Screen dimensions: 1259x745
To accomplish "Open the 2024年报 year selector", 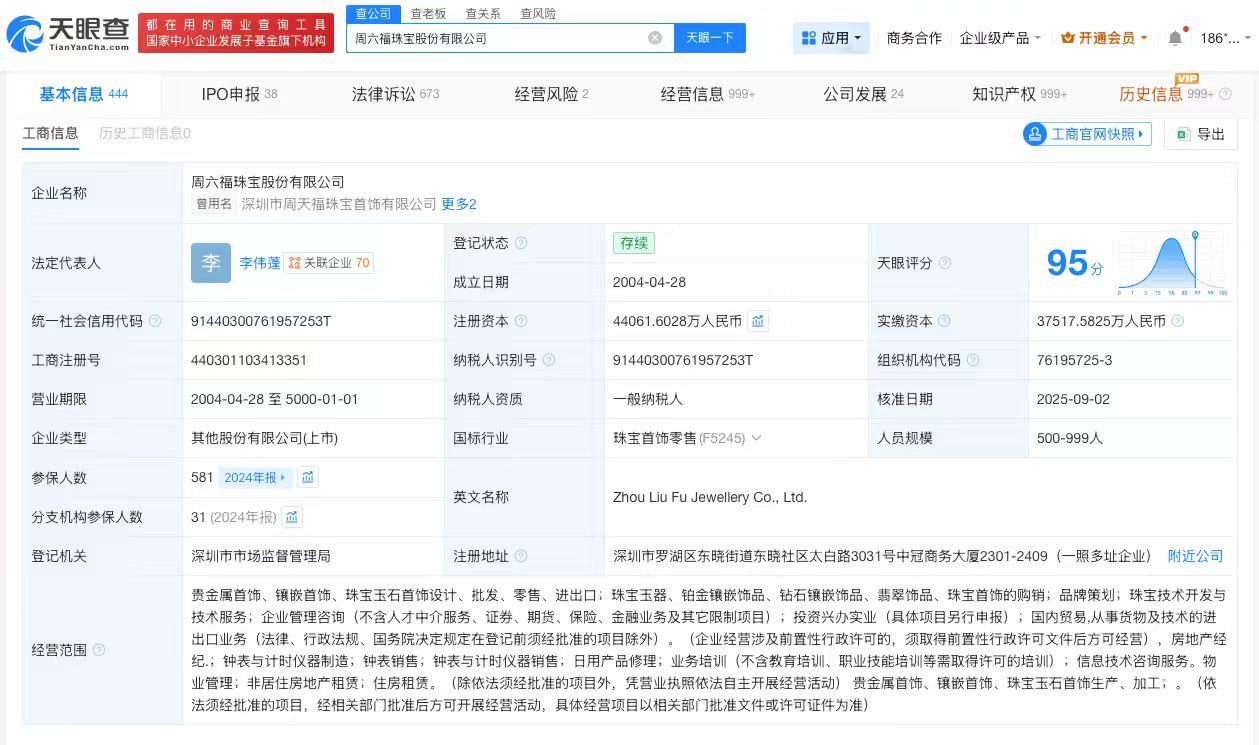I will pos(256,477).
